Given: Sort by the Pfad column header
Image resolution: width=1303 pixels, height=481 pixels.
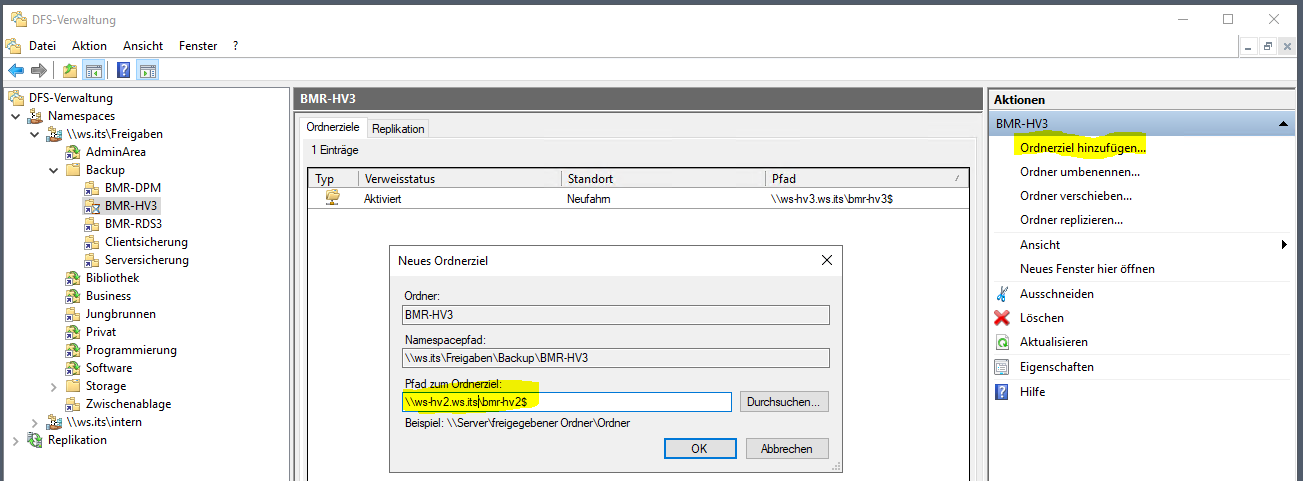Looking at the screenshot, I should point(867,179).
